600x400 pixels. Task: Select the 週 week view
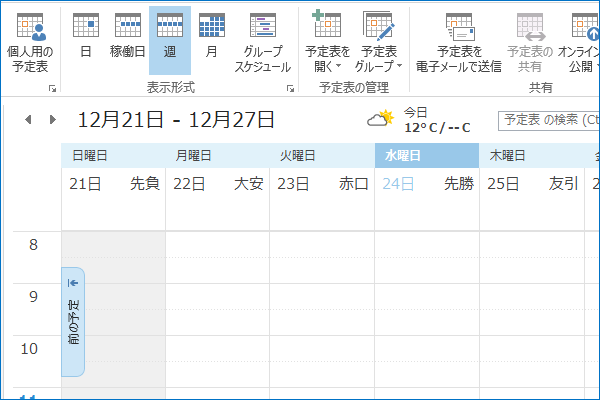coord(170,40)
